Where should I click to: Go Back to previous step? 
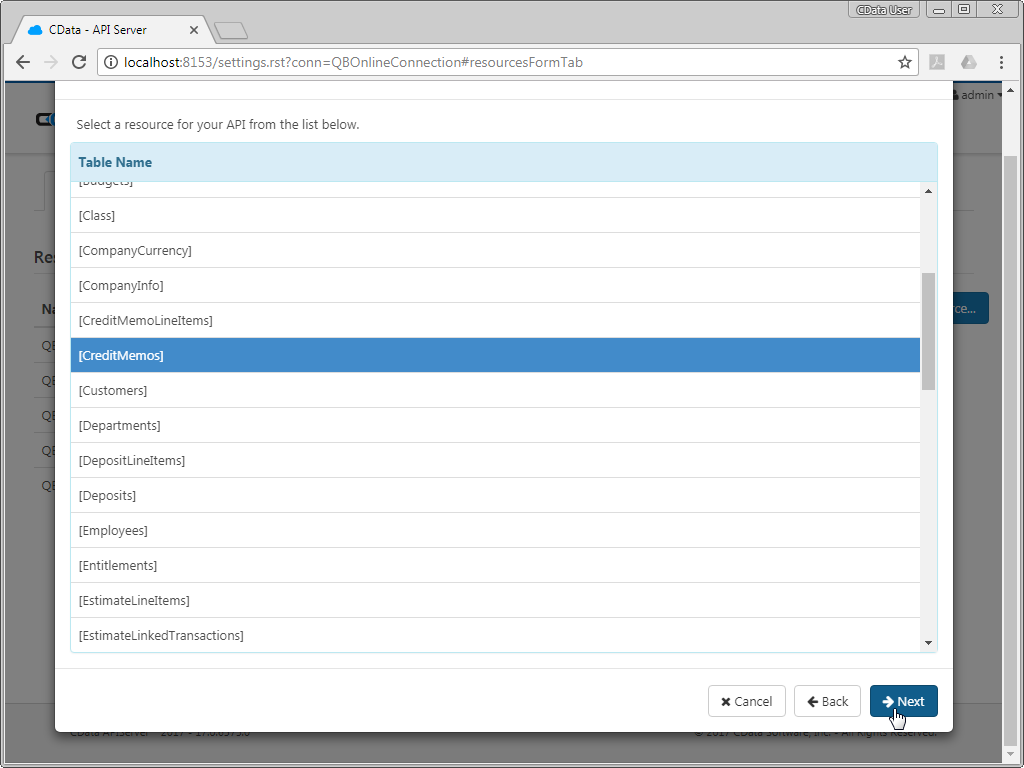tap(827, 701)
